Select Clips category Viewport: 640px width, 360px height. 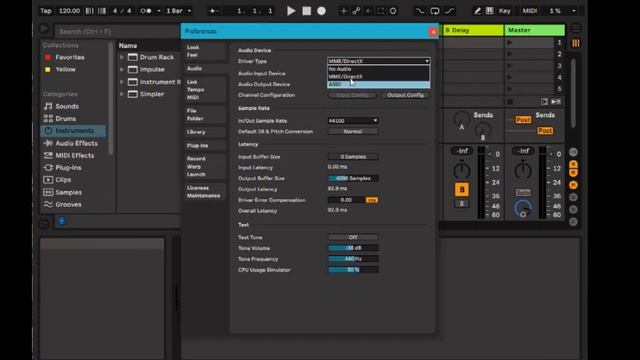click(x=63, y=180)
